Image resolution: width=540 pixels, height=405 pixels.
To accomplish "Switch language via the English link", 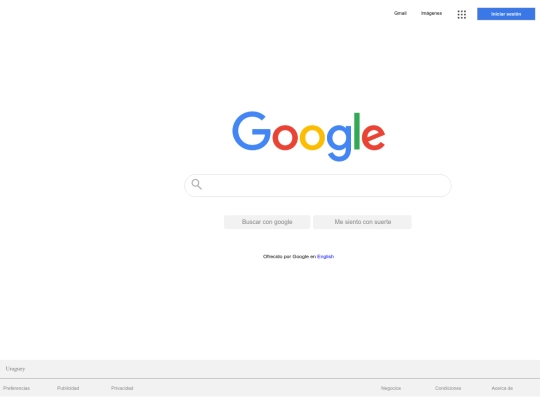I will [x=325, y=257].
